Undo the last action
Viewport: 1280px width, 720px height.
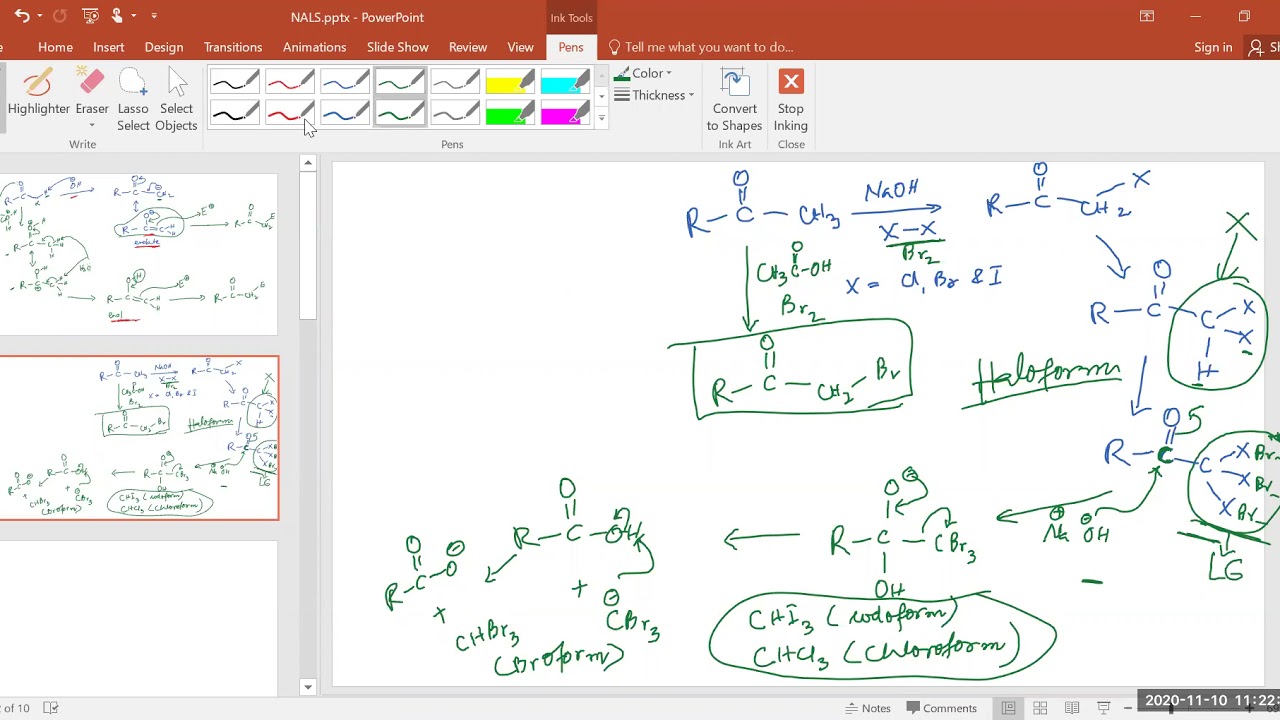22,16
